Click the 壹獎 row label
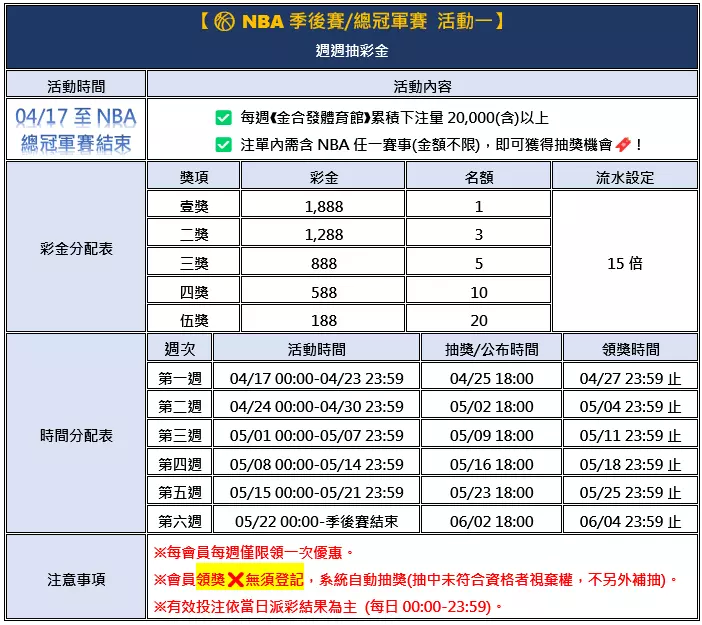The height and width of the screenshot is (625, 702). (x=194, y=205)
